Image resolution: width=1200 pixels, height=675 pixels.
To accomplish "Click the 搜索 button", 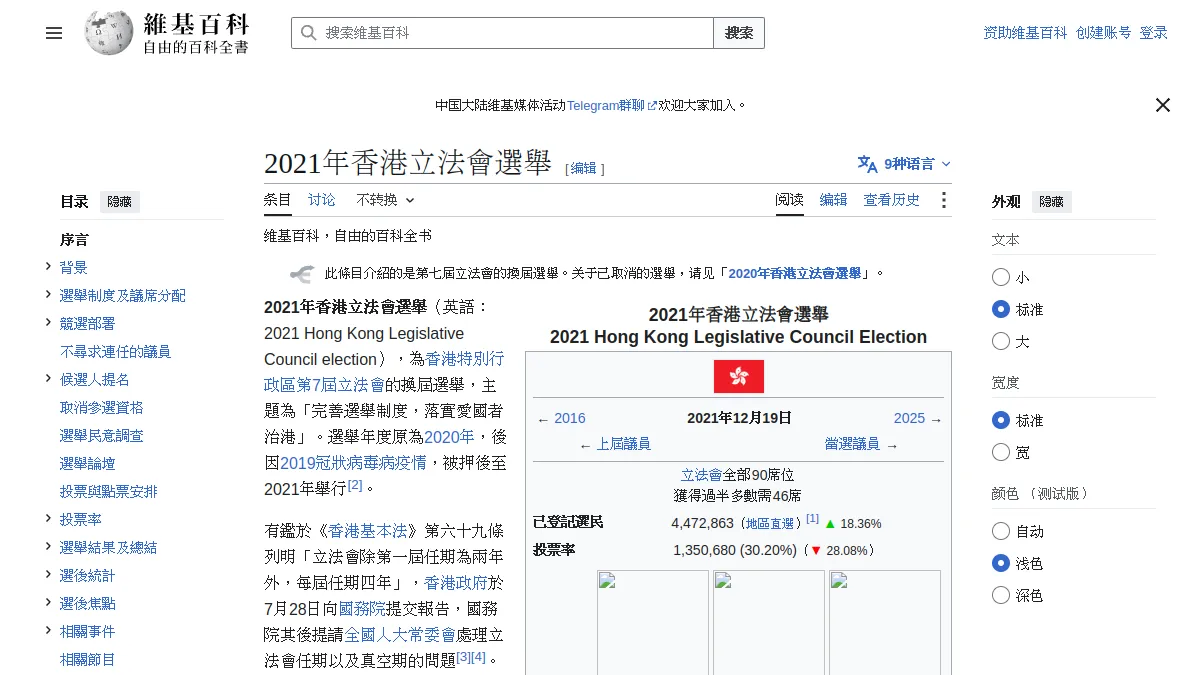I will coord(739,33).
